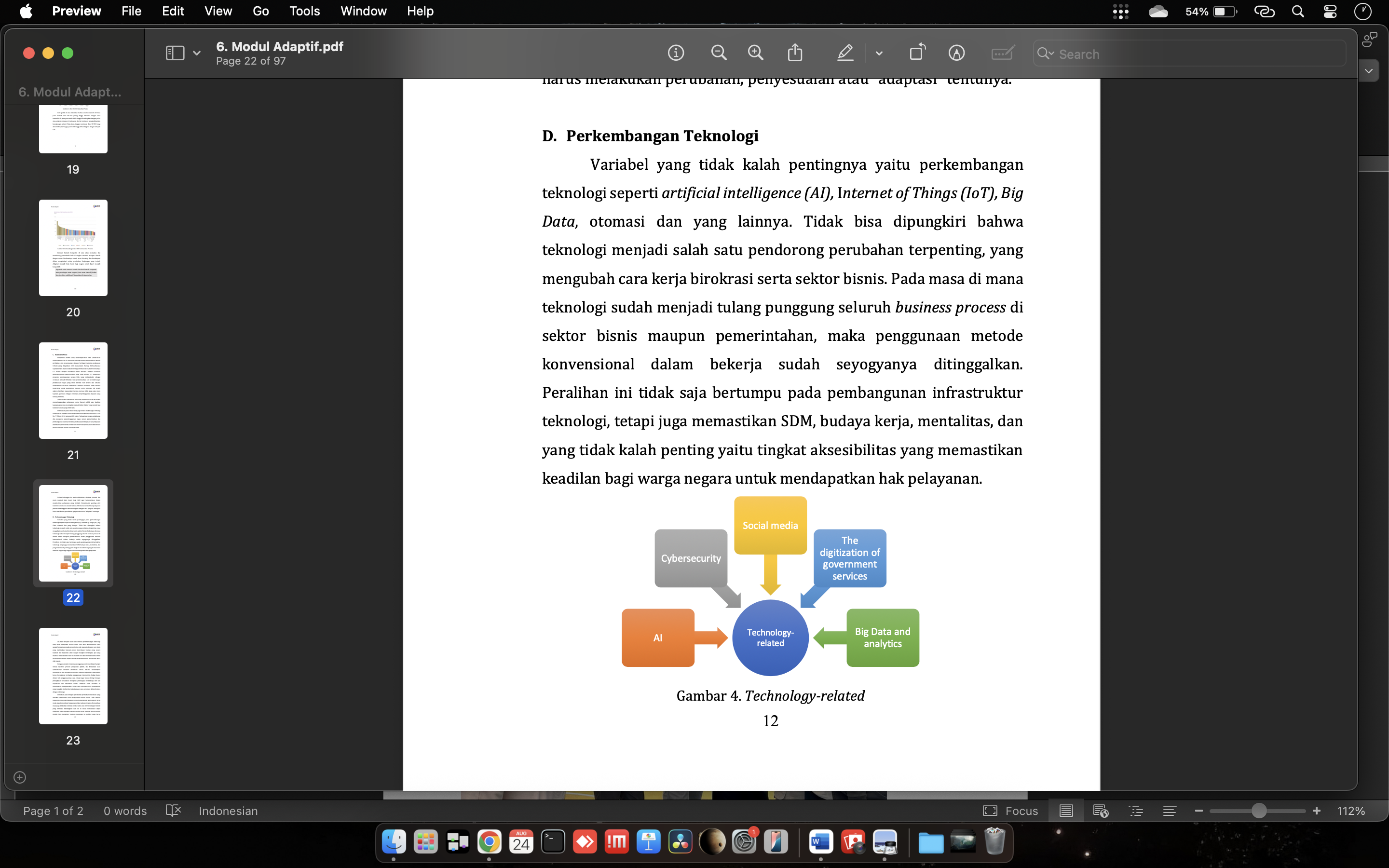Click the Rotate page icon
Image resolution: width=1389 pixels, height=868 pixels.
point(917,54)
